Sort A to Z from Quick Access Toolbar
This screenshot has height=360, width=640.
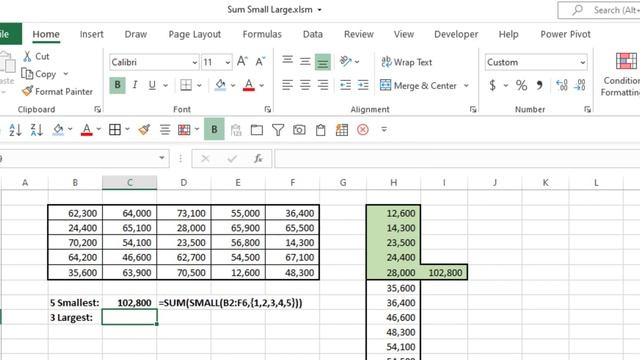tap(16, 130)
